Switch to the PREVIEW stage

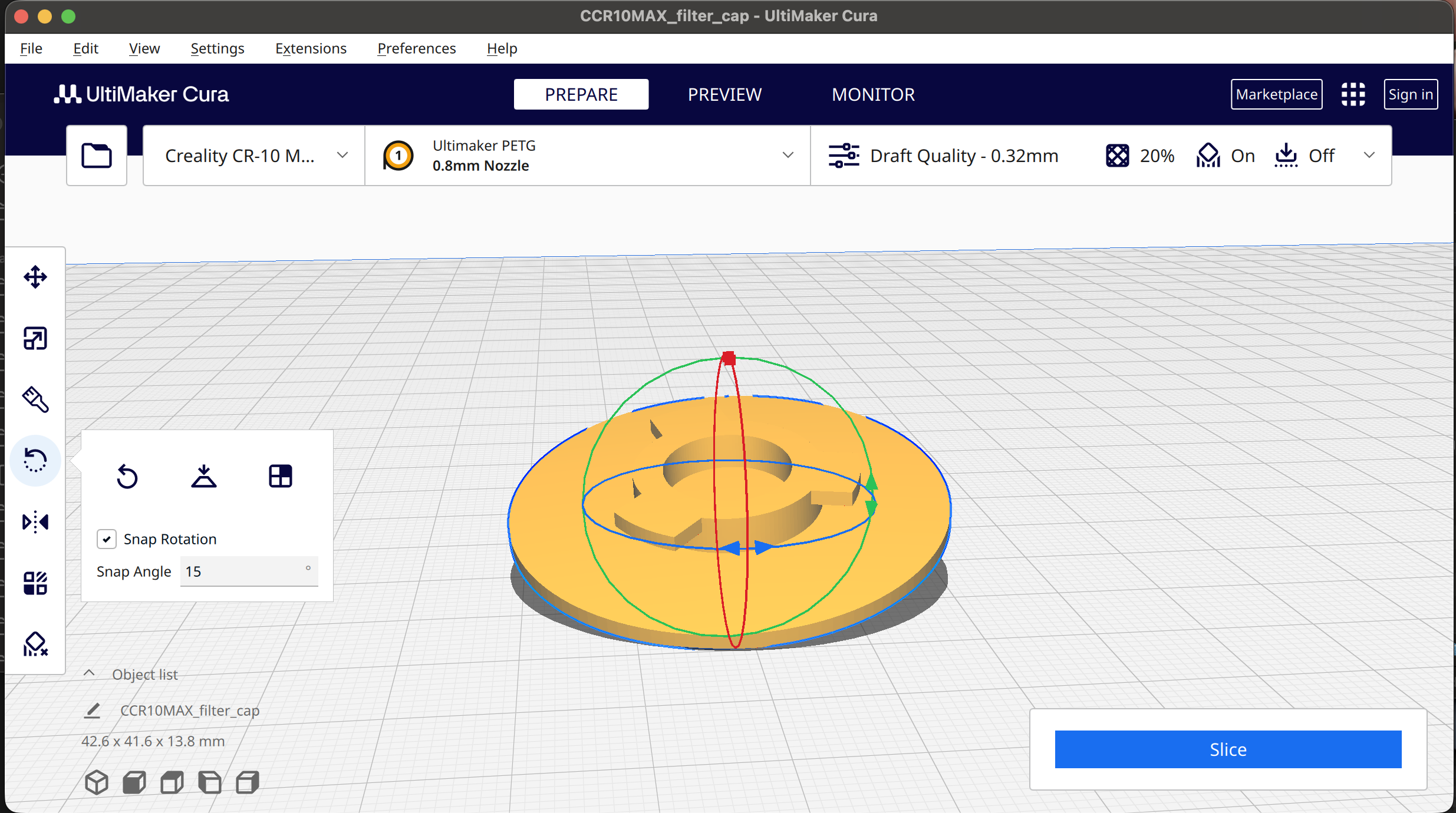point(724,94)
